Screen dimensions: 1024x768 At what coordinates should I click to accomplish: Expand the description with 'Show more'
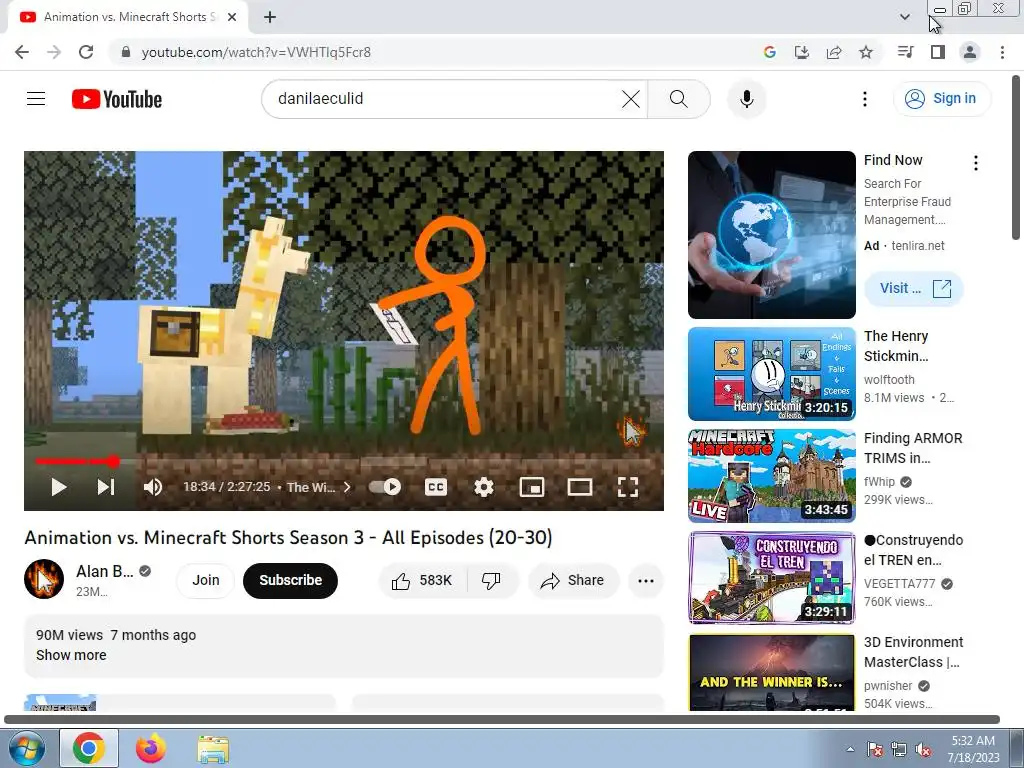click(x=71, y=655)
